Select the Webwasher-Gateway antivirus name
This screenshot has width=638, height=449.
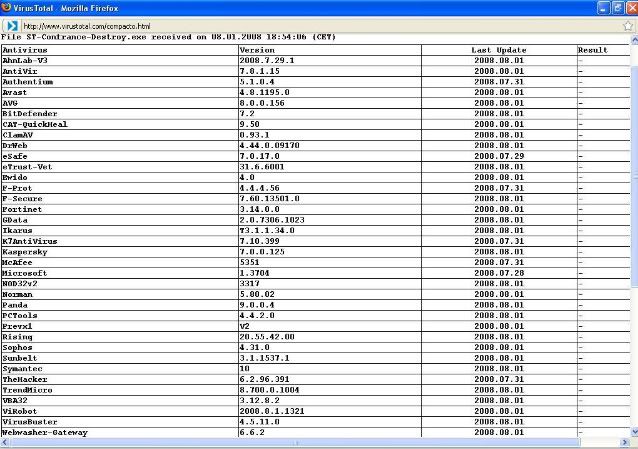click(45, 432)
